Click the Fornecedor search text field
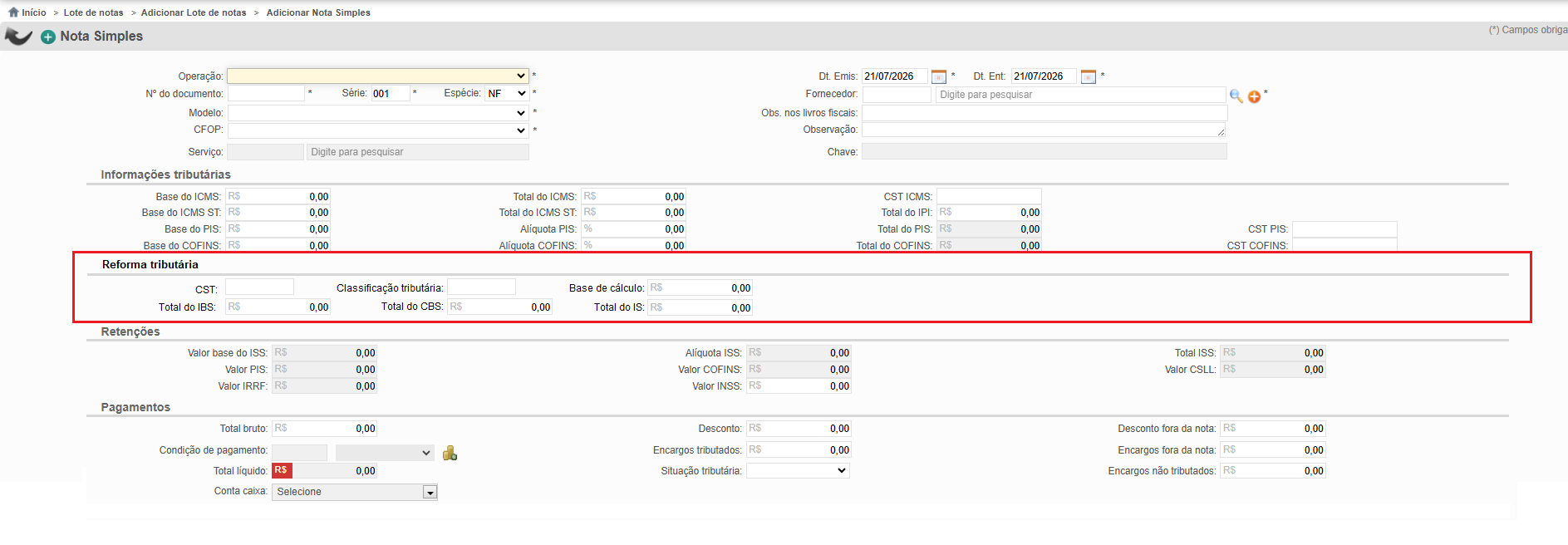 coord(1080,95)
